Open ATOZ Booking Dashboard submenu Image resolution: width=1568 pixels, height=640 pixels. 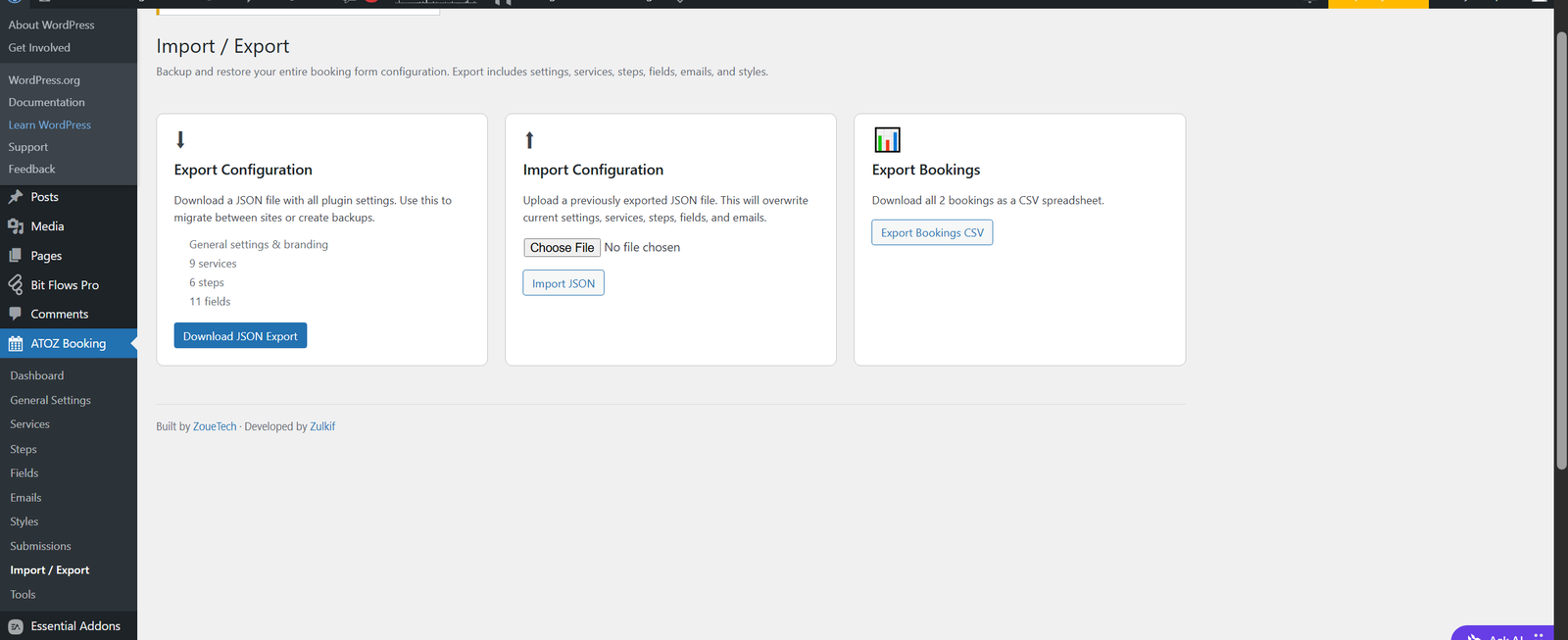pyautogui.click(x=37, y=375)
